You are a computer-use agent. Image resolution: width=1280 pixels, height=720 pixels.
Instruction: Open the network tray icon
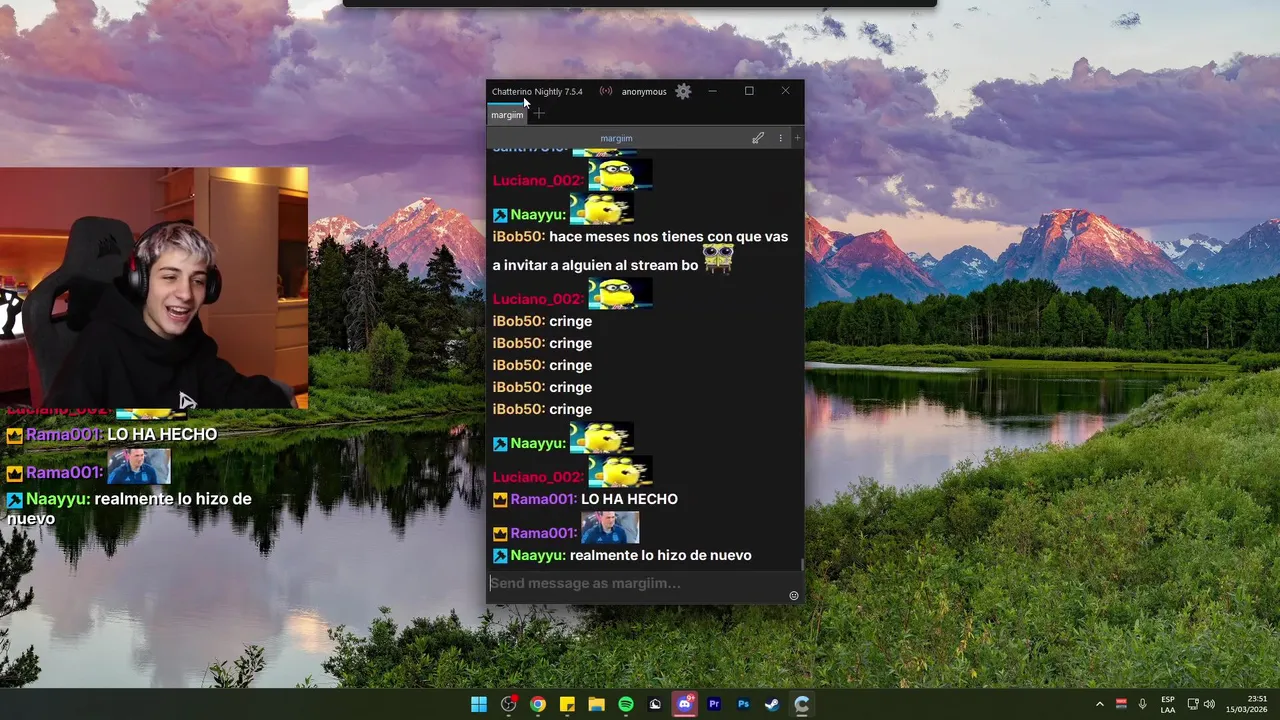click(1193, 704)
